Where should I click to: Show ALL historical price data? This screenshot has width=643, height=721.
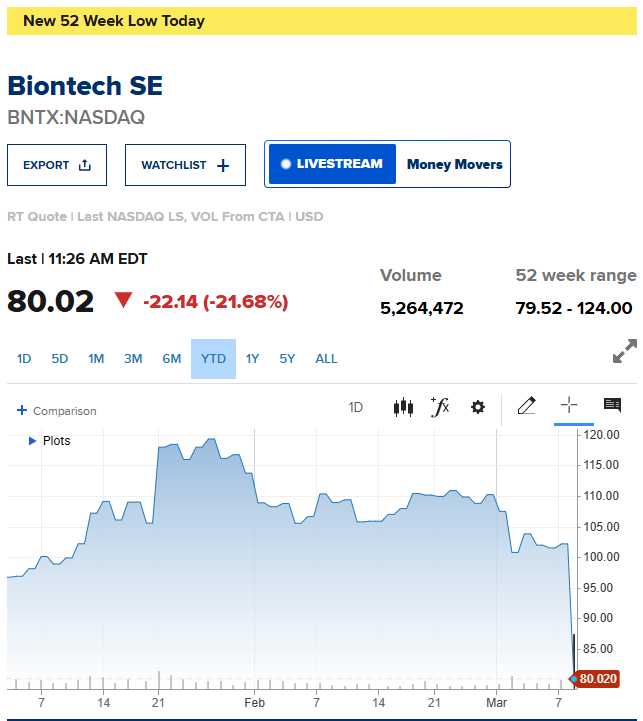[x=326, y=359]
